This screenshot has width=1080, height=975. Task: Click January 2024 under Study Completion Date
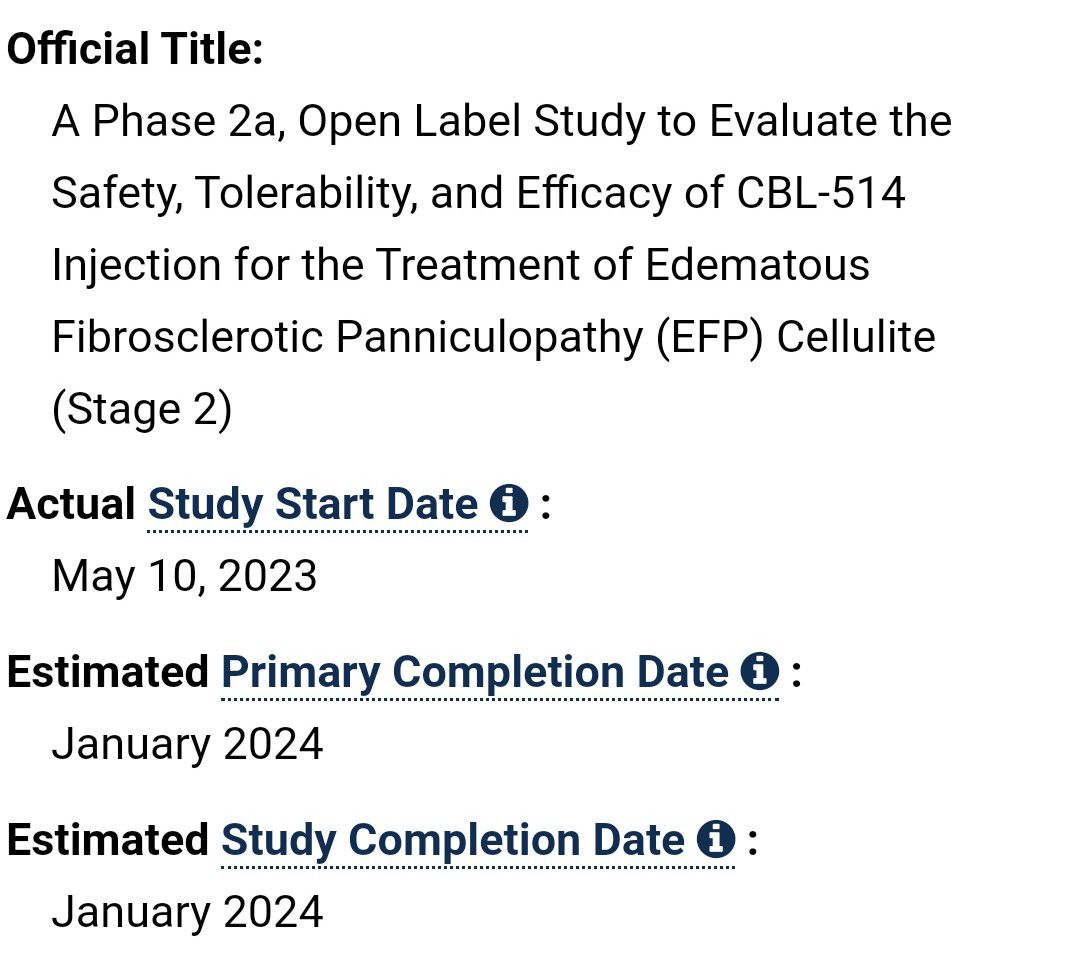(187, 912)
